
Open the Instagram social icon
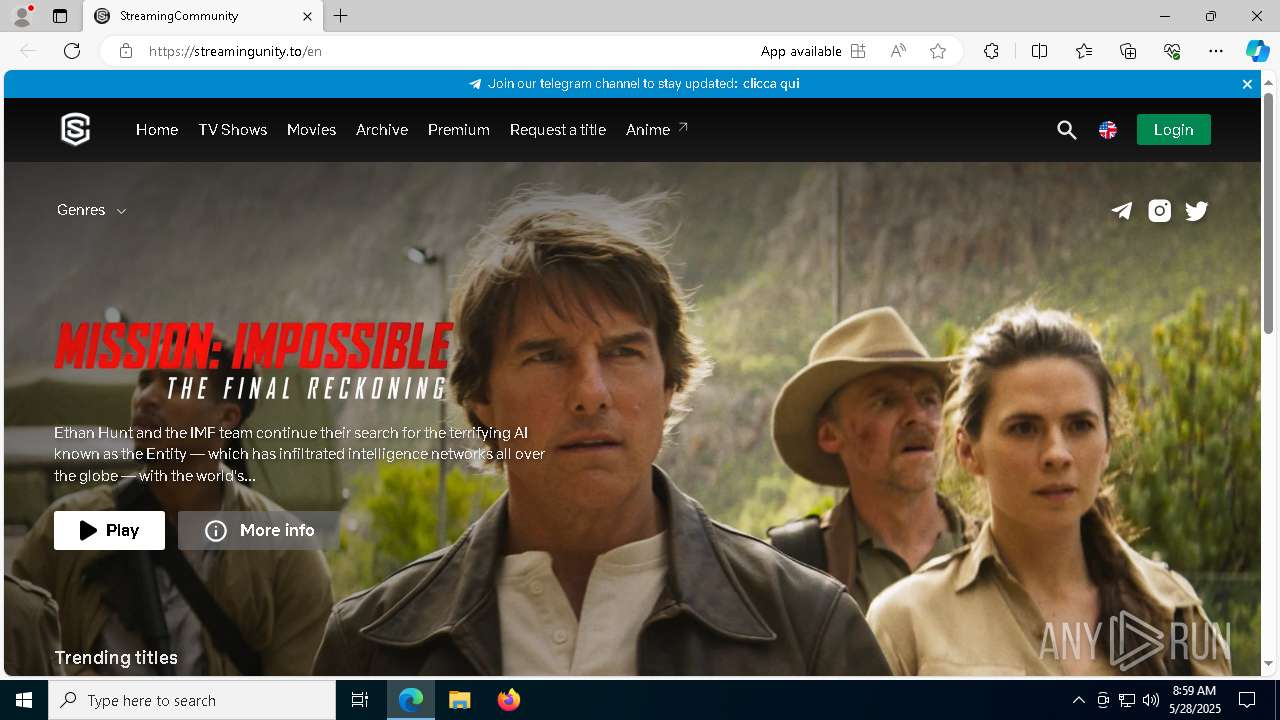1160,211
